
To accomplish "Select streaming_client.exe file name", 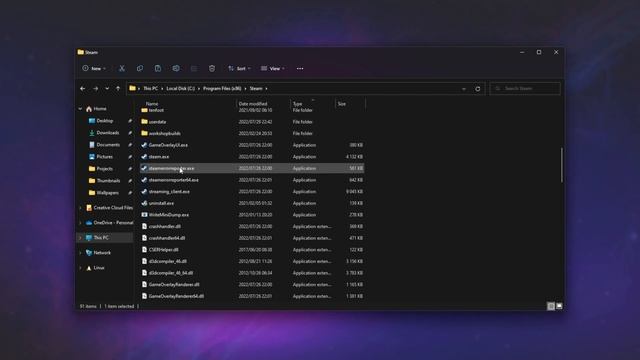I will 169,191.
